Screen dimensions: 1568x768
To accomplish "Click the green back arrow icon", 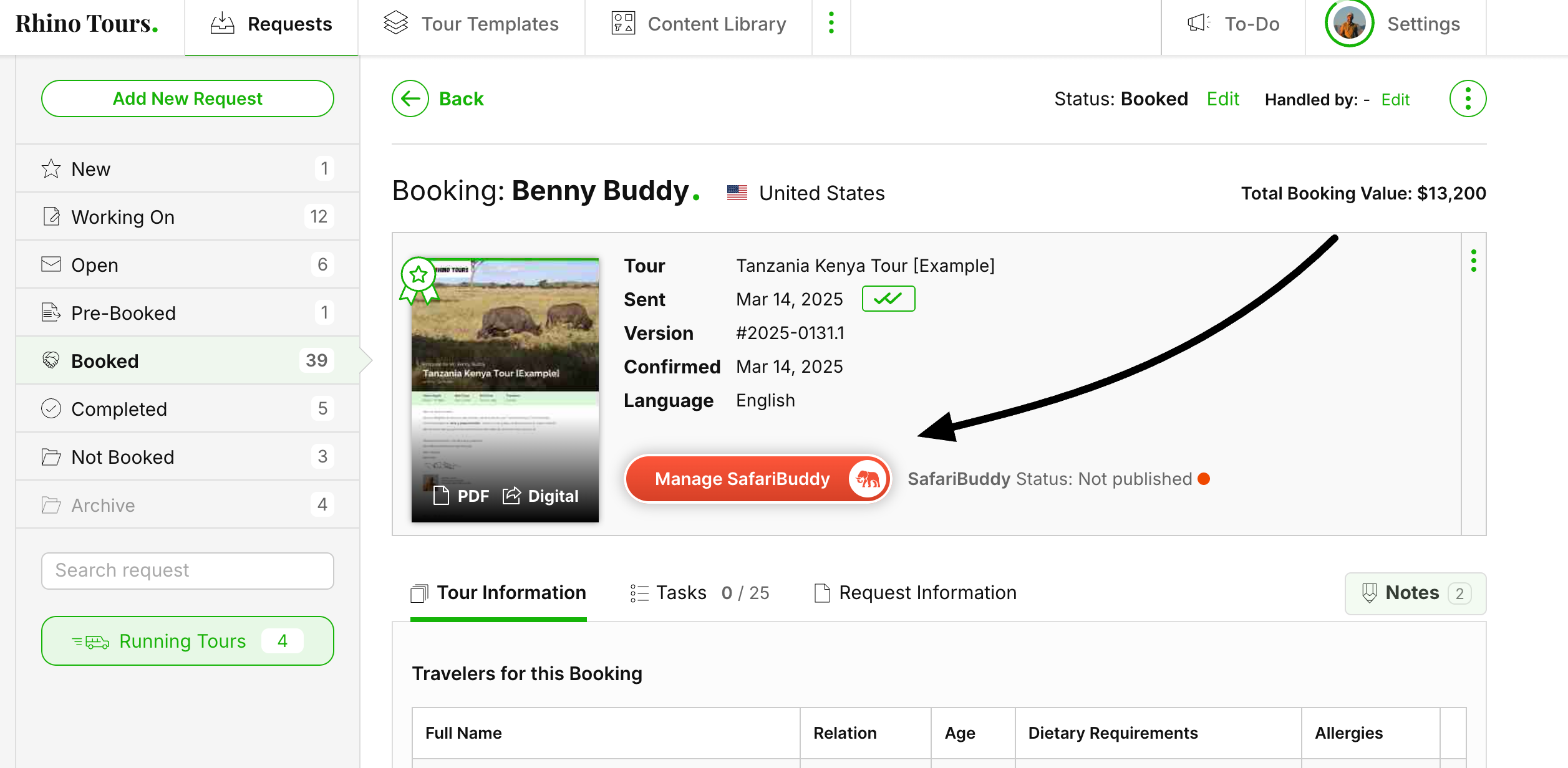I will 410,98.
